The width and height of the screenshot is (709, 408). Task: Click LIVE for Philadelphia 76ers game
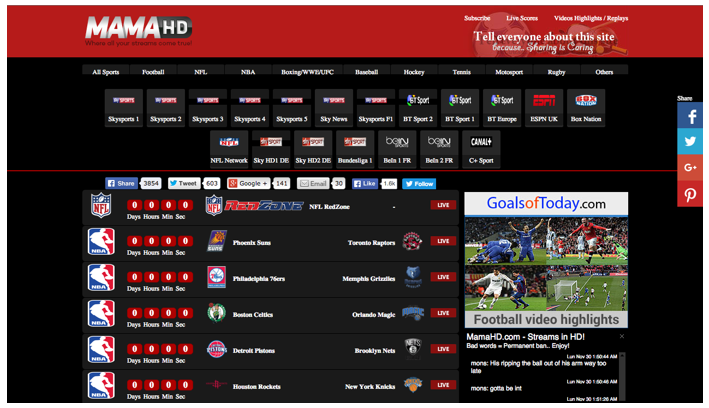(443, 277)
